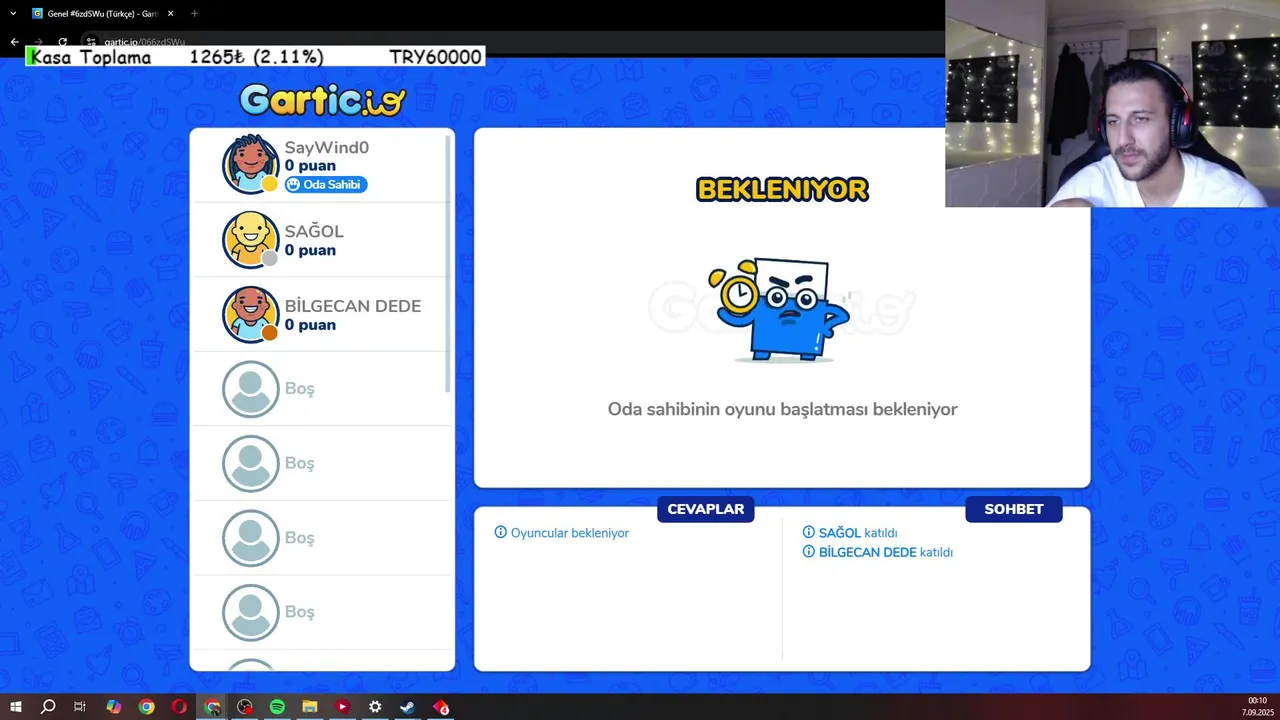The width and height of the screenshot is (1280, 720).
Task: Click the BİLGECAN DEDE name in chat
Action: (868, 552)
